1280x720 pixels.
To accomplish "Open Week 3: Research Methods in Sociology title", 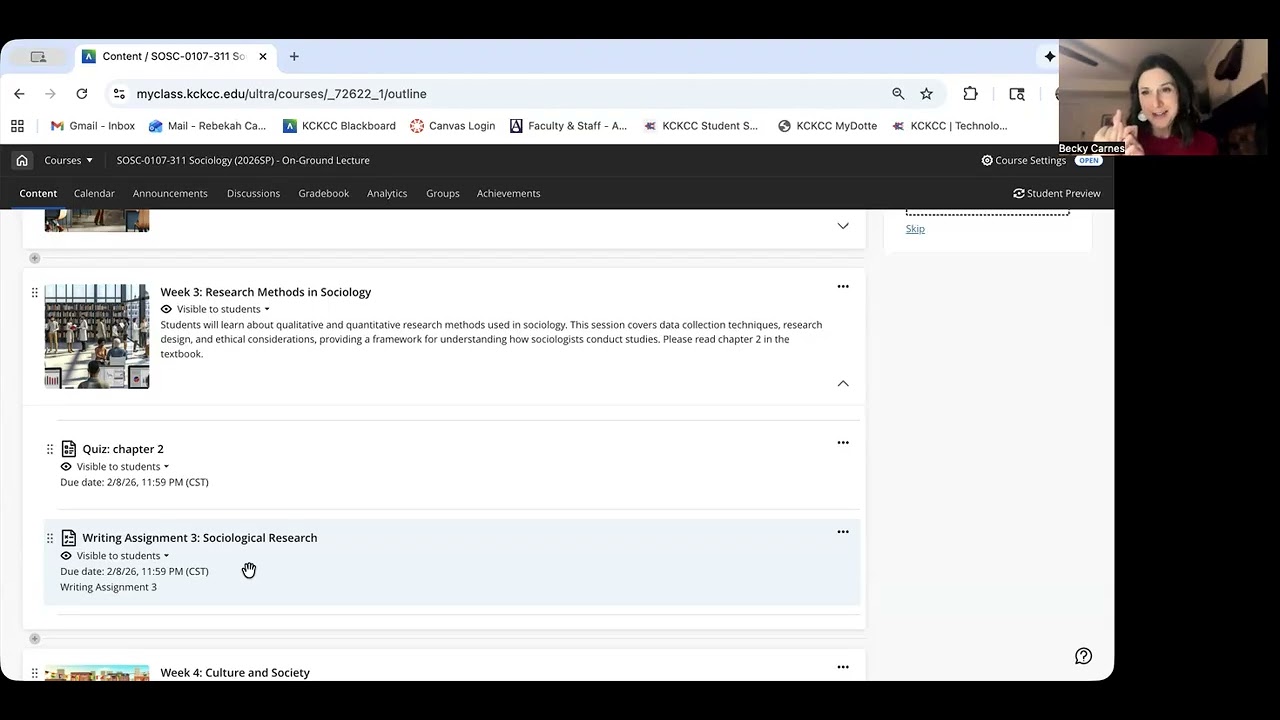I will tap(265, 292).
